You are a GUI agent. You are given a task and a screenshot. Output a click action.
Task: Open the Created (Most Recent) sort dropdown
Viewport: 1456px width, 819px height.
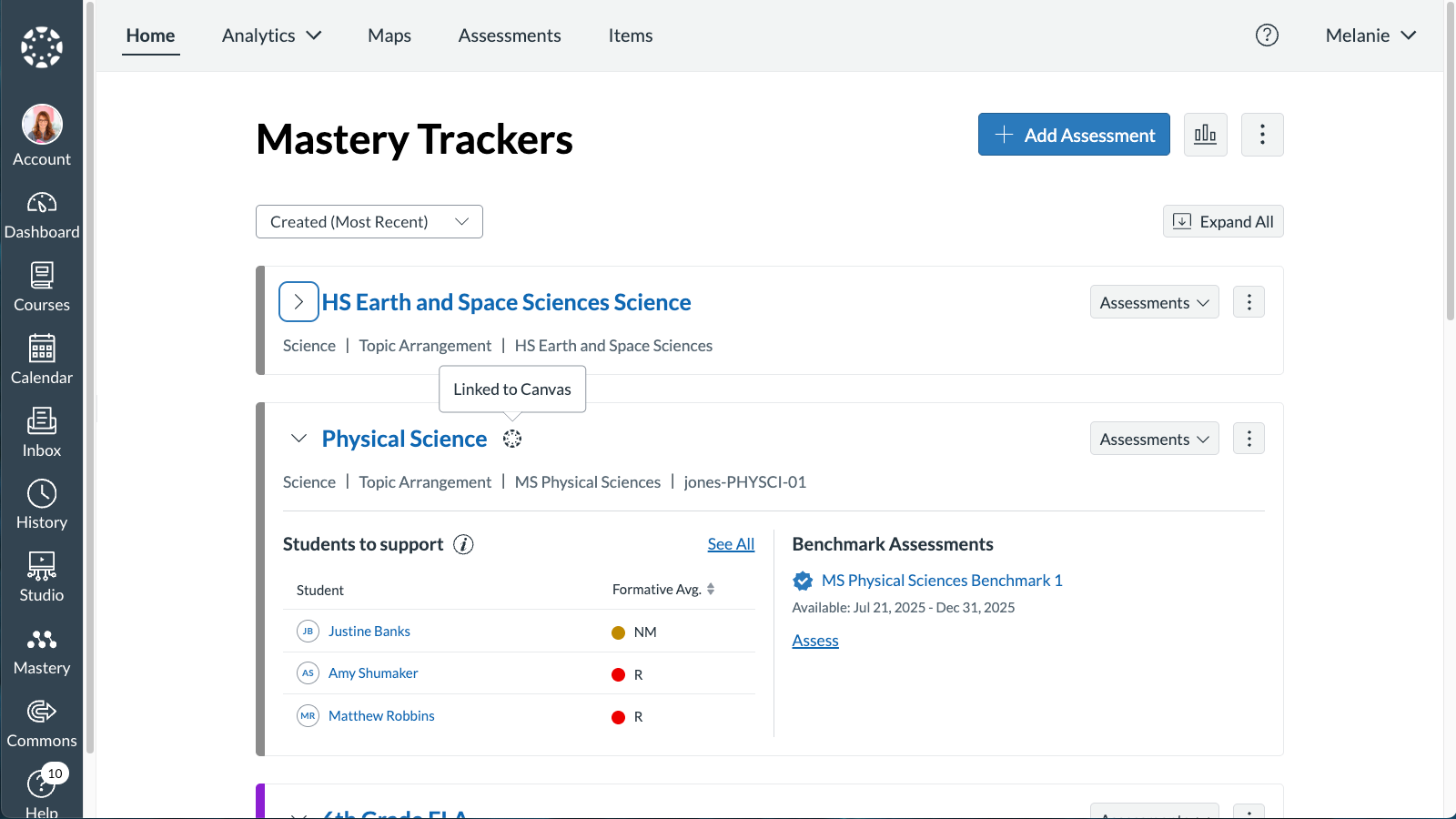click(x=369, y=222)
